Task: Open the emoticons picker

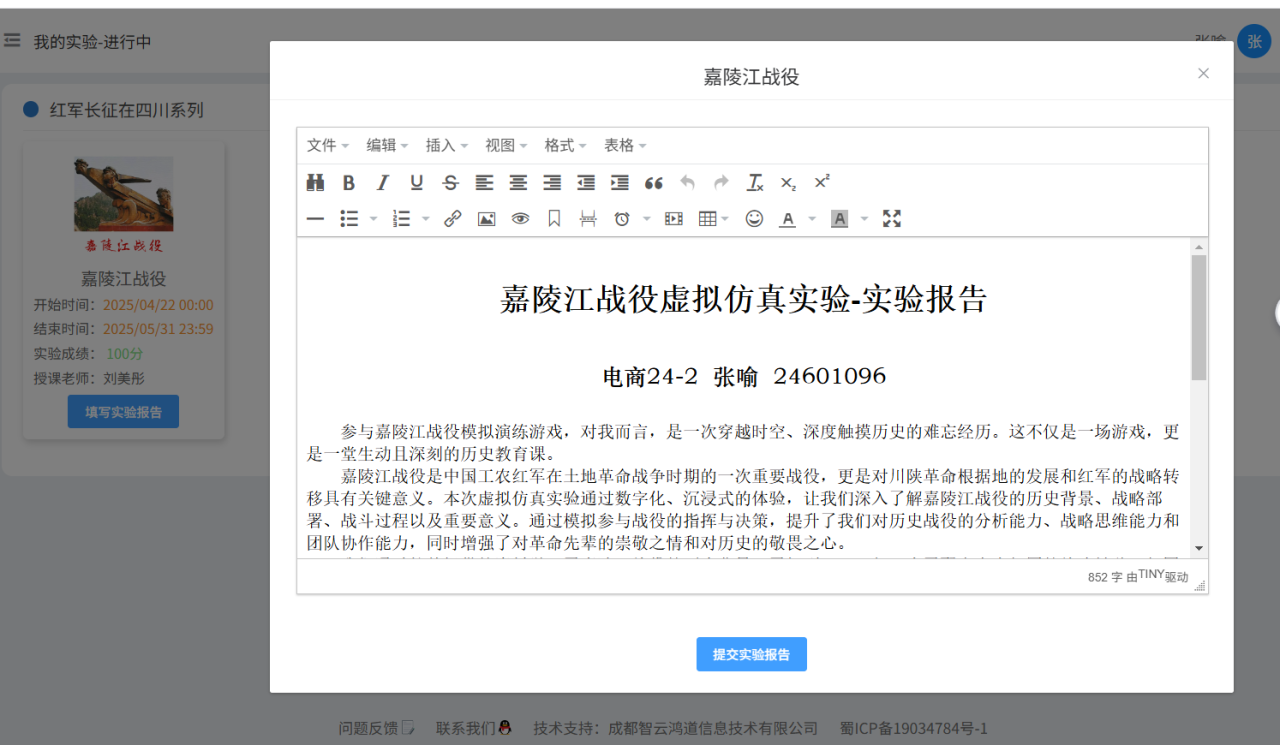Action: pos(754,219)
